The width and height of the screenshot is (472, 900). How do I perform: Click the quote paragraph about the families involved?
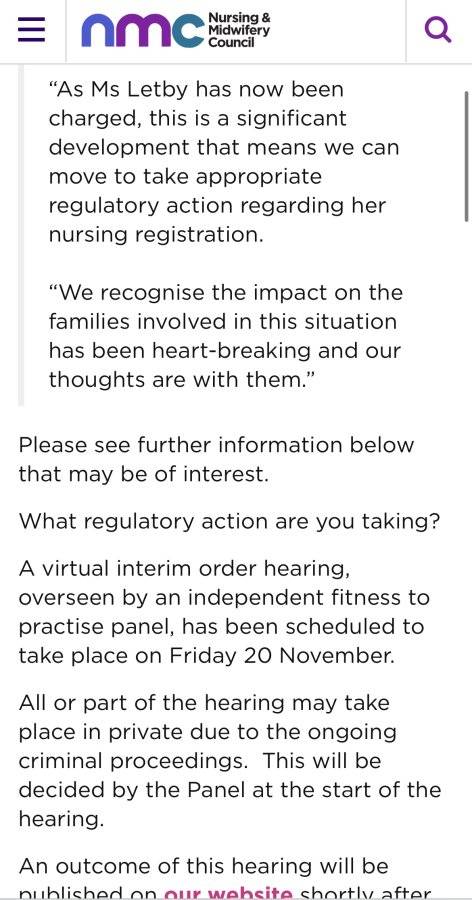226,336
